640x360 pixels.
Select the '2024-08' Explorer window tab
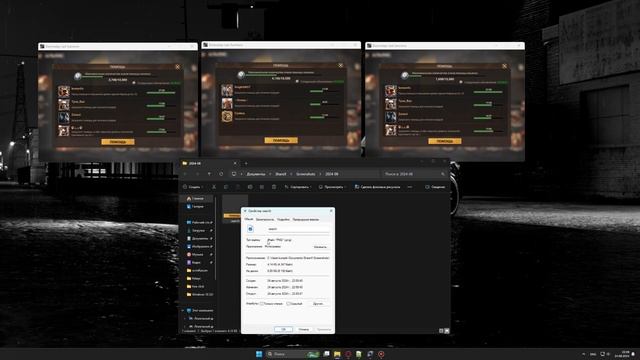coord(209,163)
